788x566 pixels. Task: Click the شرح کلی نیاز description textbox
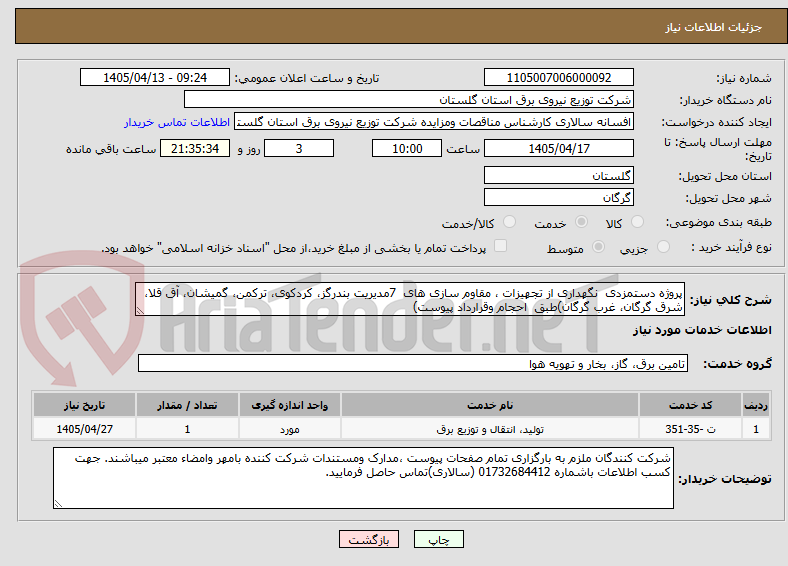(410, 299)
